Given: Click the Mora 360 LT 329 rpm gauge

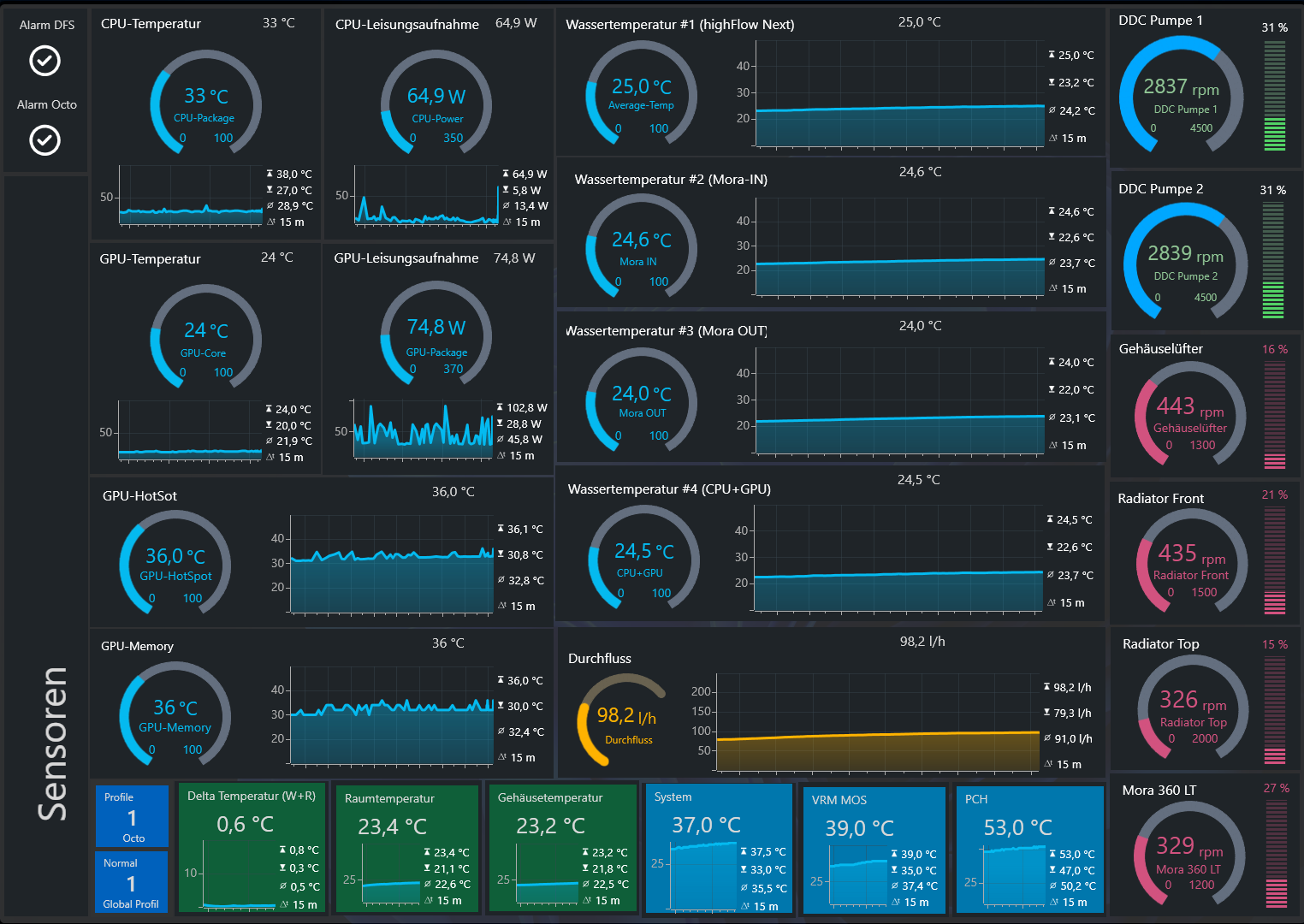Looking at the screenshot, I should click(1189, 854).
